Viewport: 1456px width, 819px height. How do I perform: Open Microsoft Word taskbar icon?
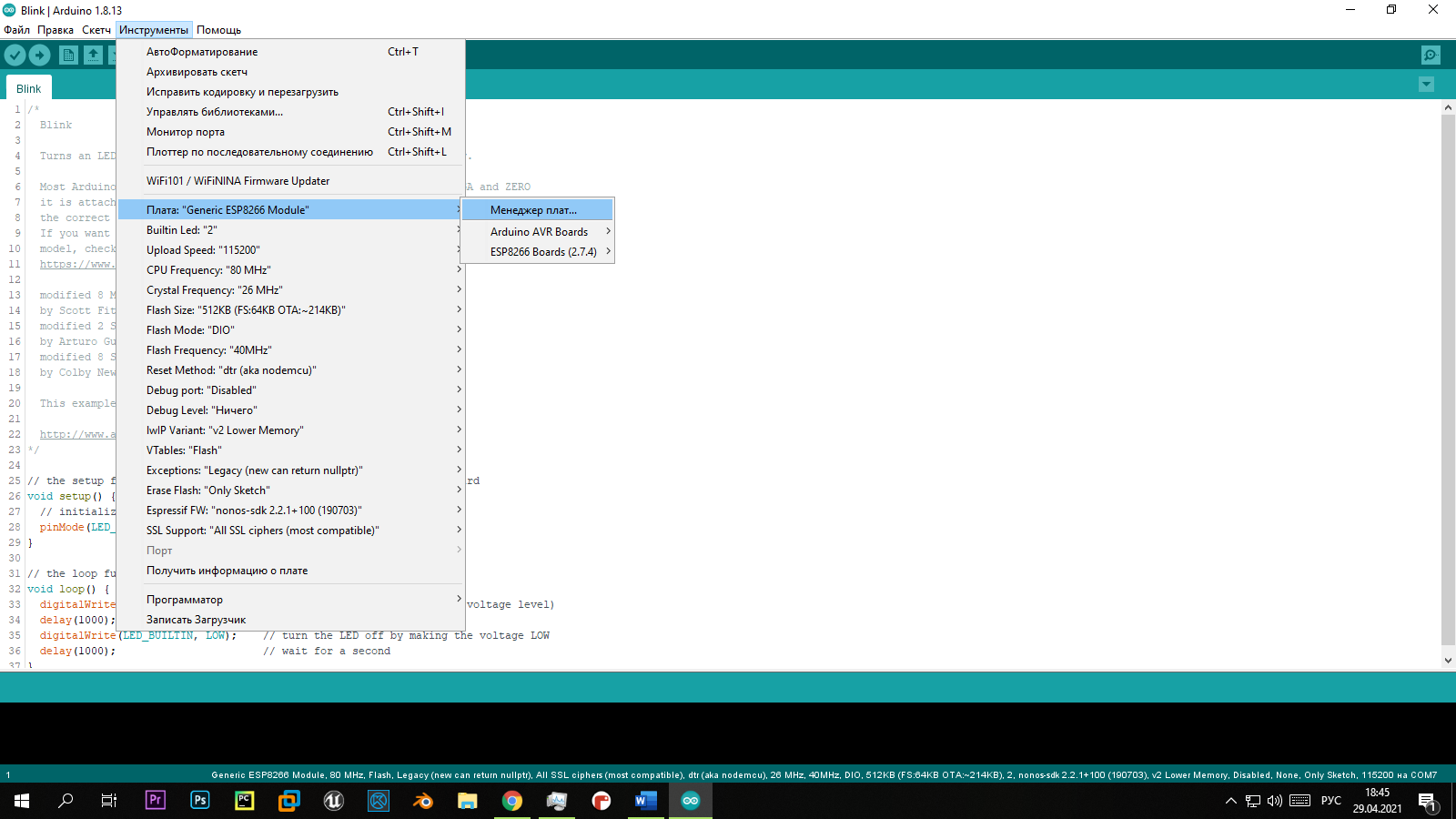[x=646, y=801]
